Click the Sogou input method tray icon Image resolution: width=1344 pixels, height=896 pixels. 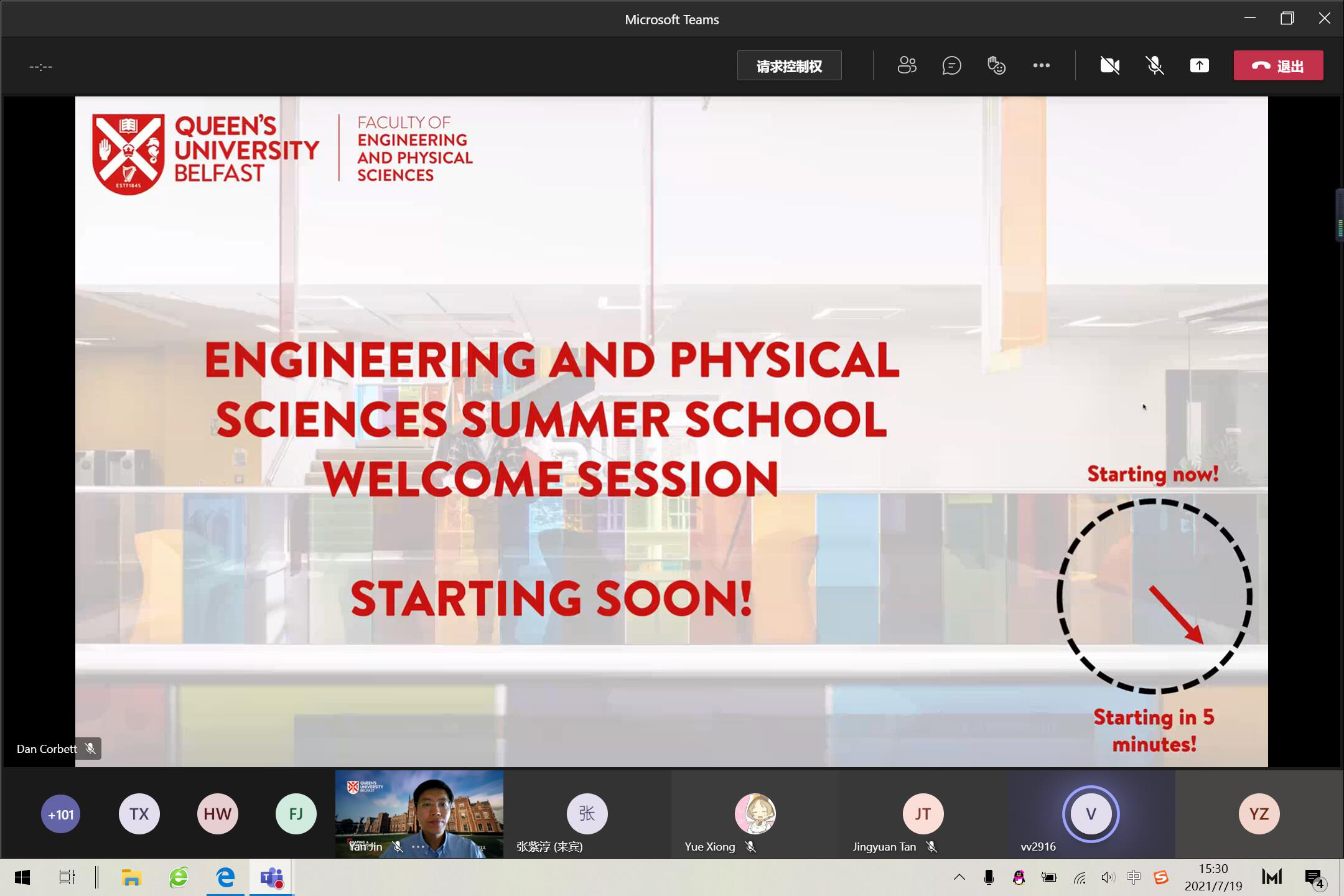(1160, 877)
